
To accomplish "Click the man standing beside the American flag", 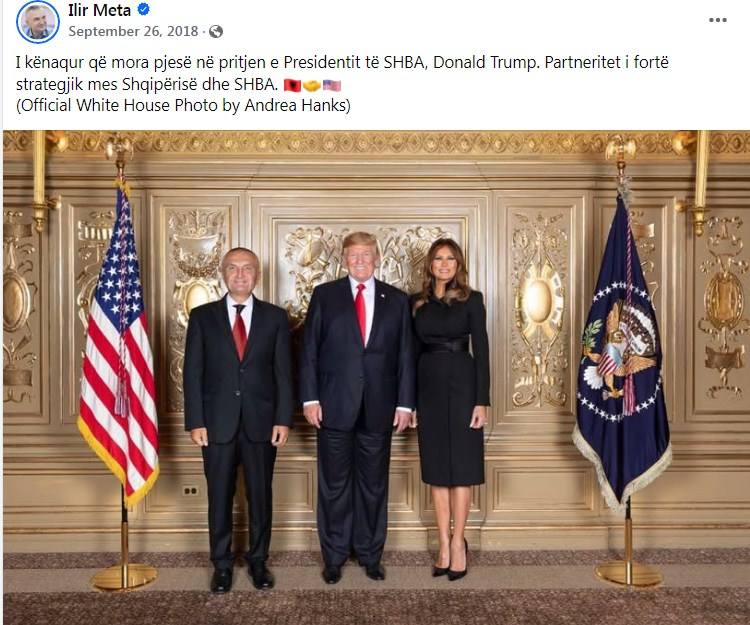I will coord(238,418).
